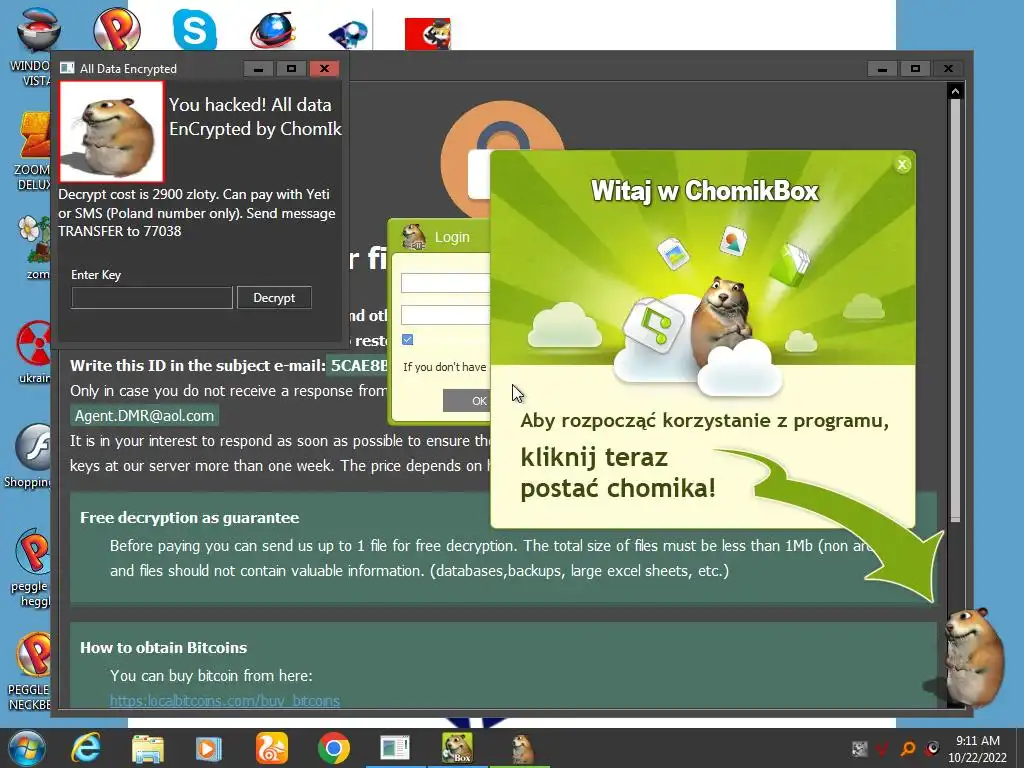The image size is (1024, 768).
Task: Switch to hamster app taskbar icon
Action: coord(521,748)
